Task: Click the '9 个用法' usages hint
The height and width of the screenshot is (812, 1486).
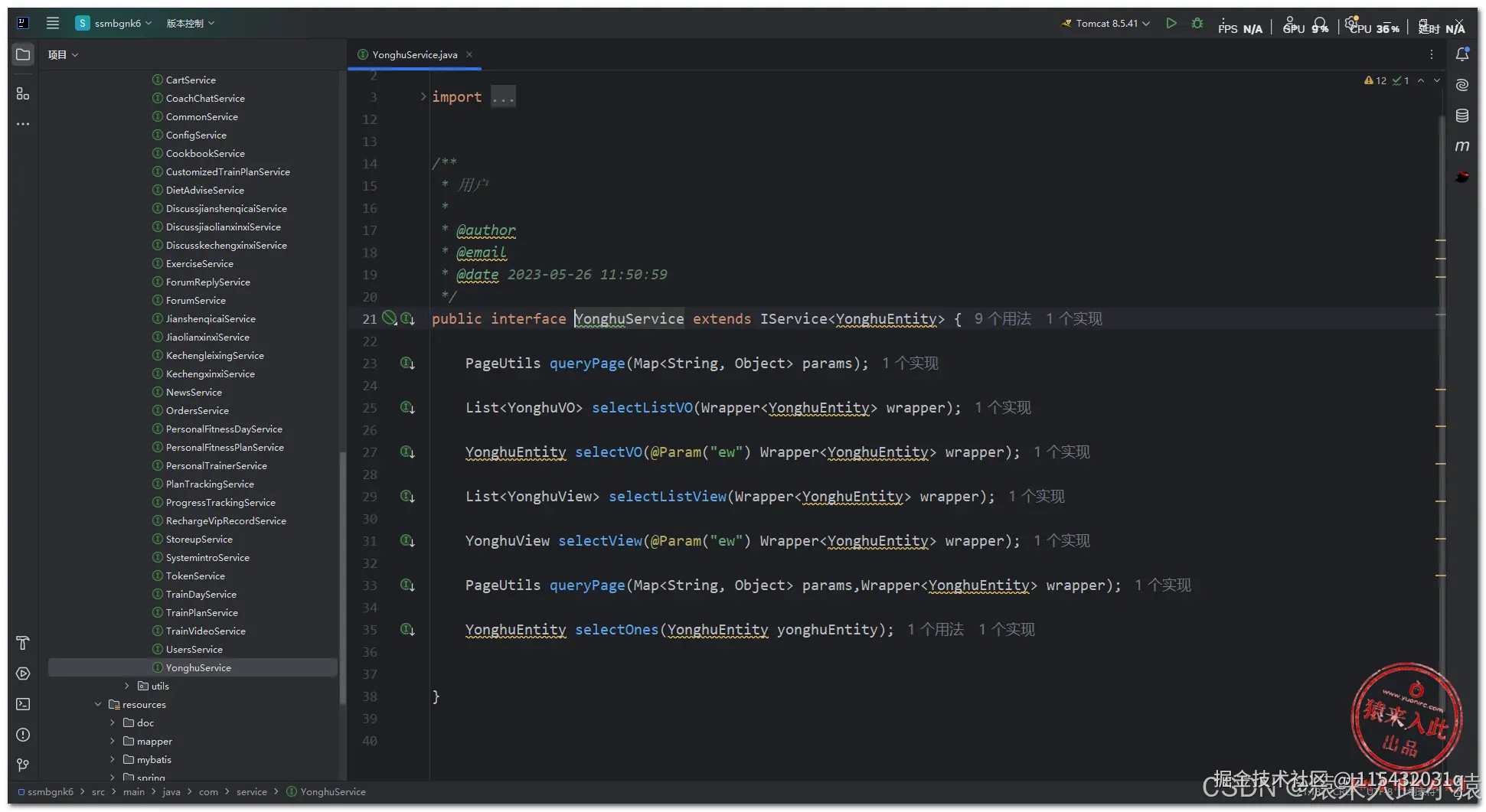Action: [x=1002, y=318]
